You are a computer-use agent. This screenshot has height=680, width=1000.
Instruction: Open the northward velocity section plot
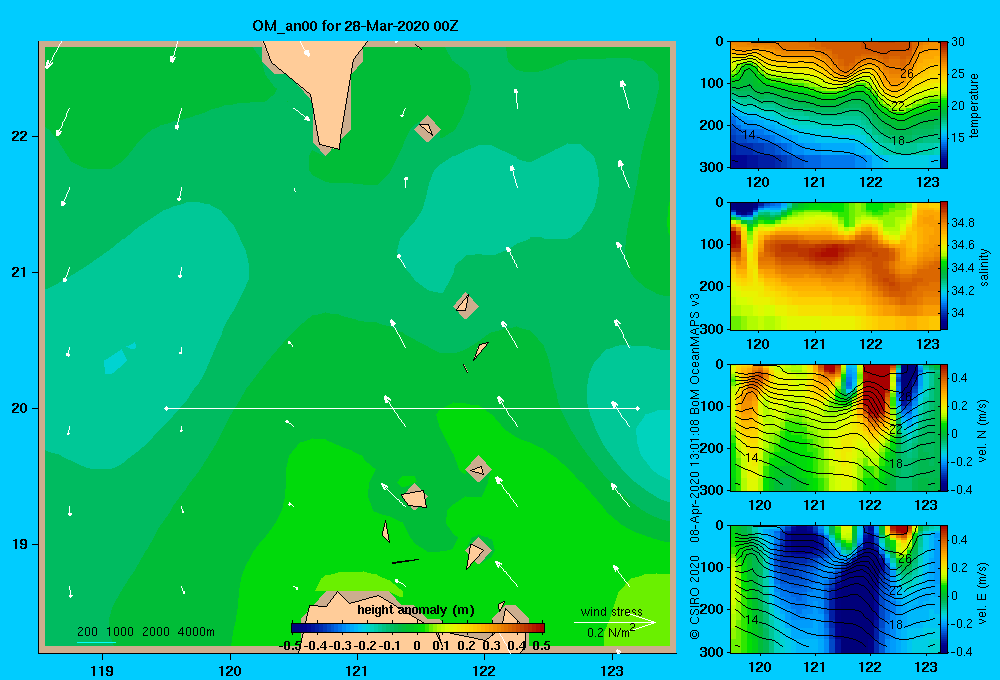835,427
